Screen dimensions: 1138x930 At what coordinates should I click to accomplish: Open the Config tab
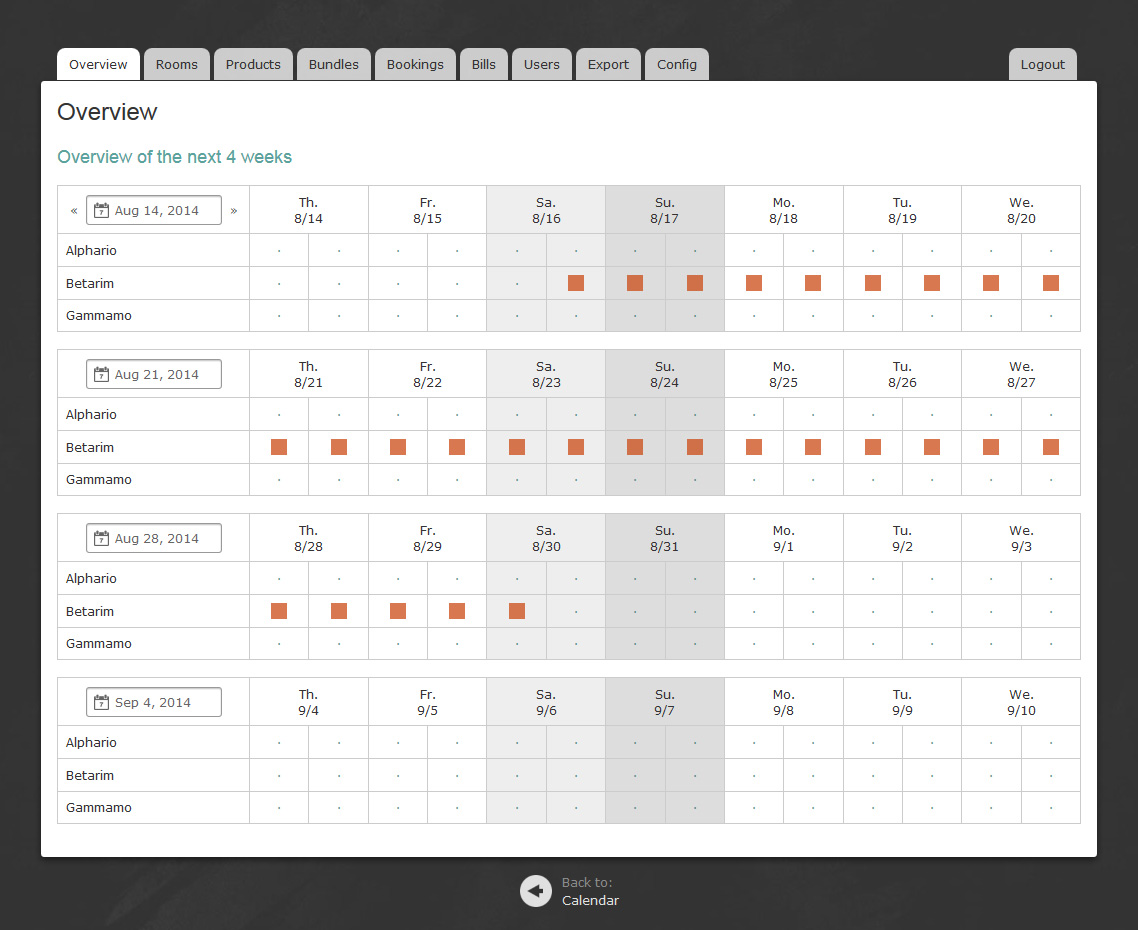tap(677, 65)
